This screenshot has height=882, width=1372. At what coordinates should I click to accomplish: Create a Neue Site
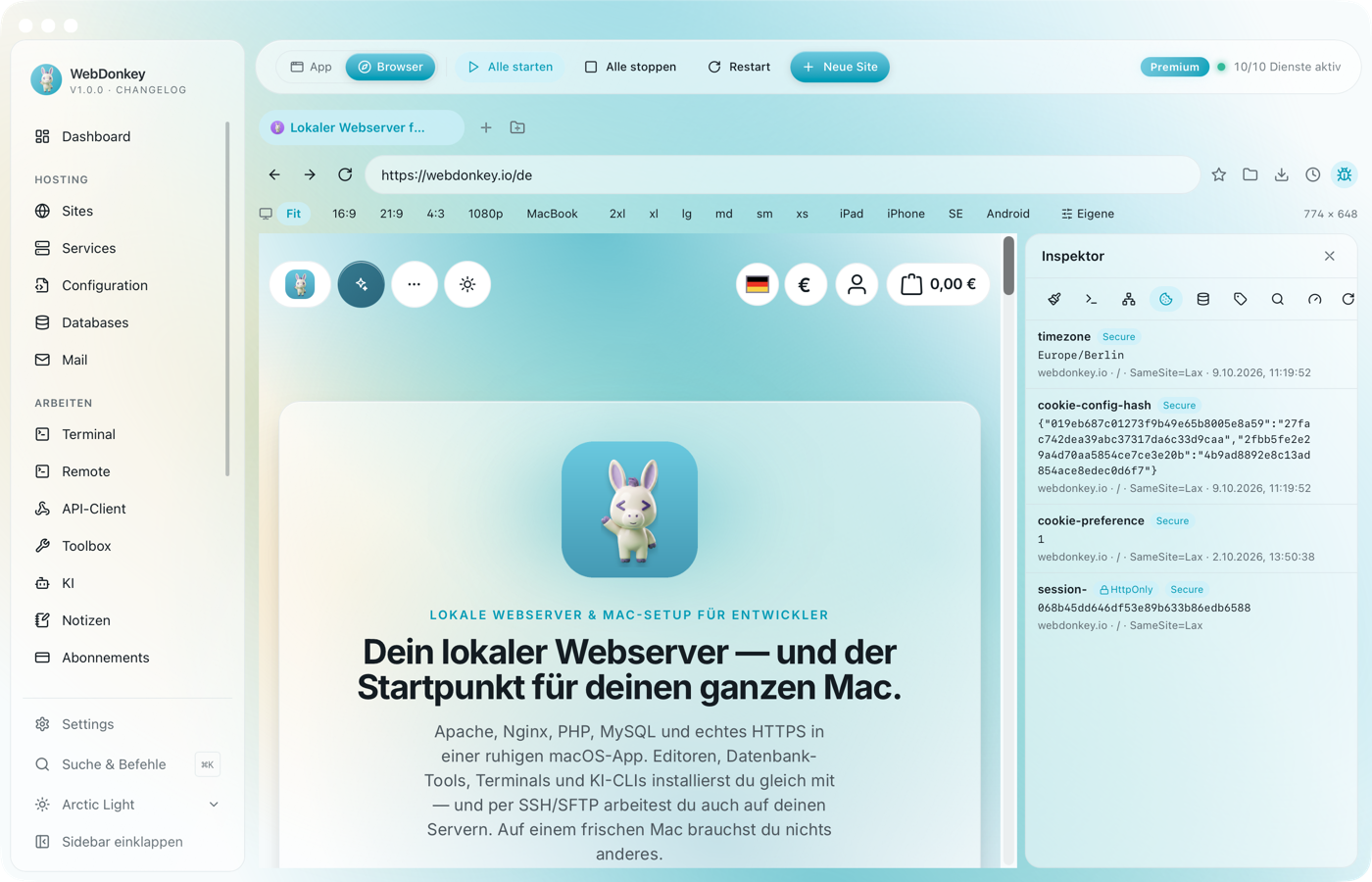[840, 67]
